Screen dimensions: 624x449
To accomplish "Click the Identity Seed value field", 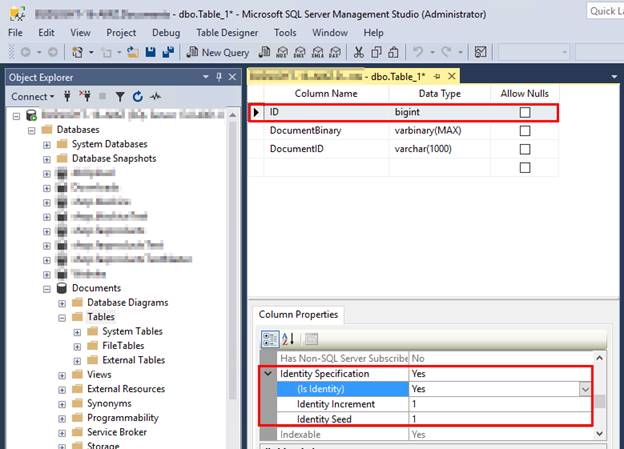I will (x=500, y=419).
